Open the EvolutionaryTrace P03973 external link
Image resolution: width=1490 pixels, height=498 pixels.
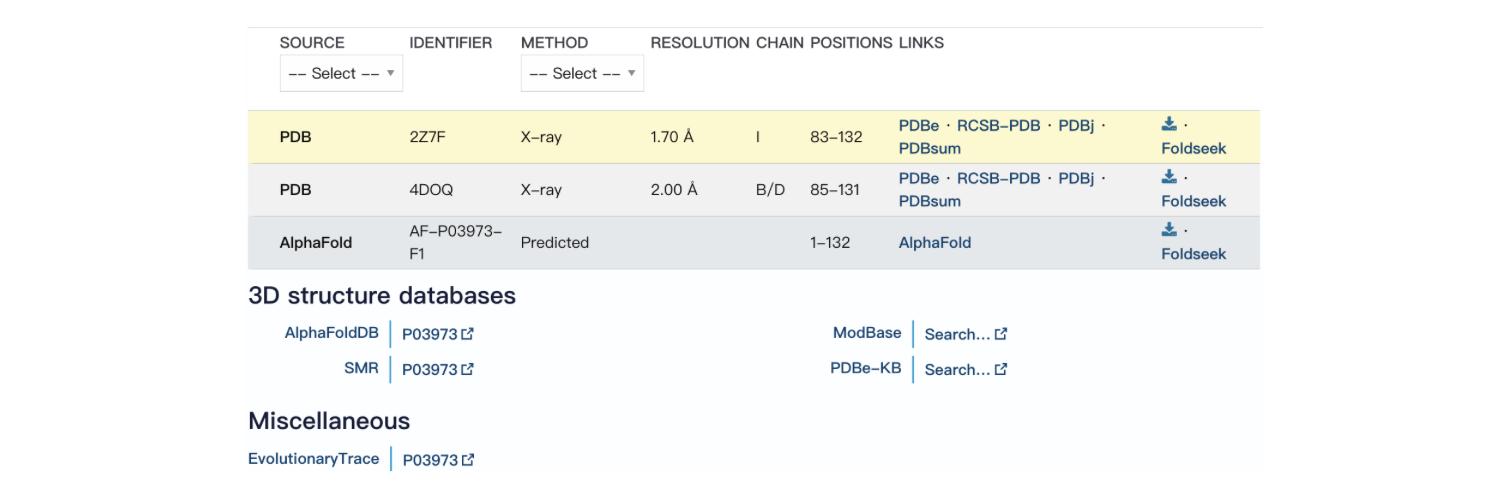[437, 460]
